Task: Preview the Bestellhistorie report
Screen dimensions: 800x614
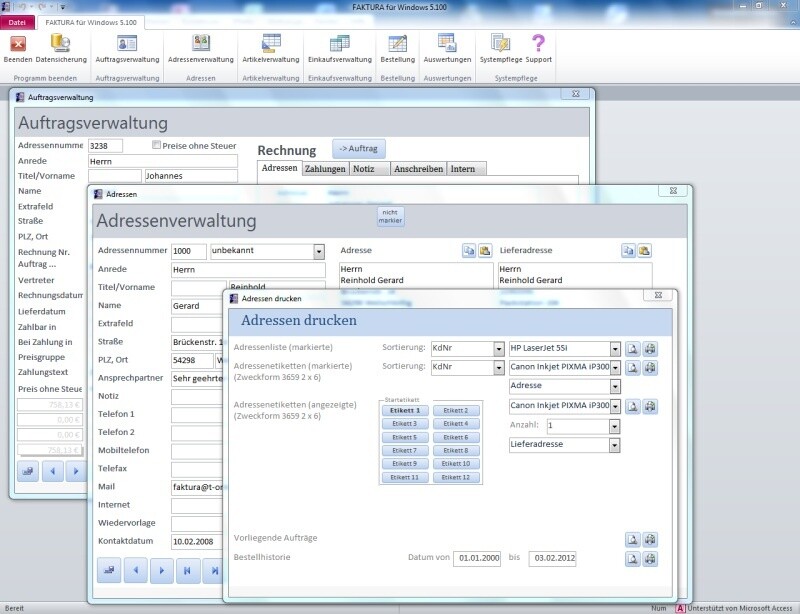Action: click(632, 558)
